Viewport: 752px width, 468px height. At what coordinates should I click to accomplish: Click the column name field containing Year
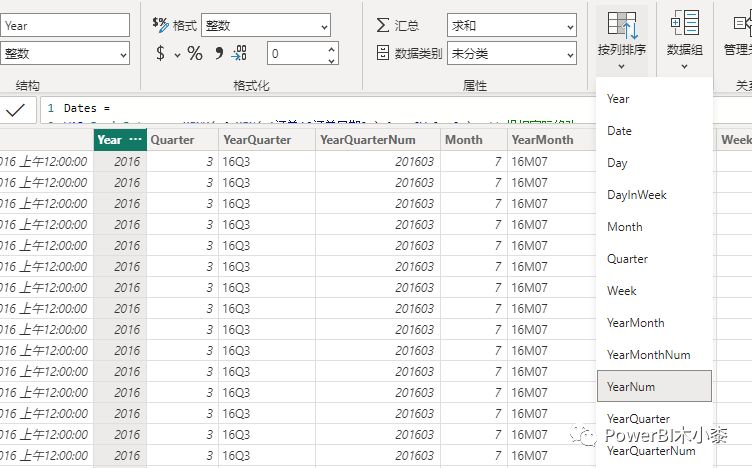coord(65,25)
